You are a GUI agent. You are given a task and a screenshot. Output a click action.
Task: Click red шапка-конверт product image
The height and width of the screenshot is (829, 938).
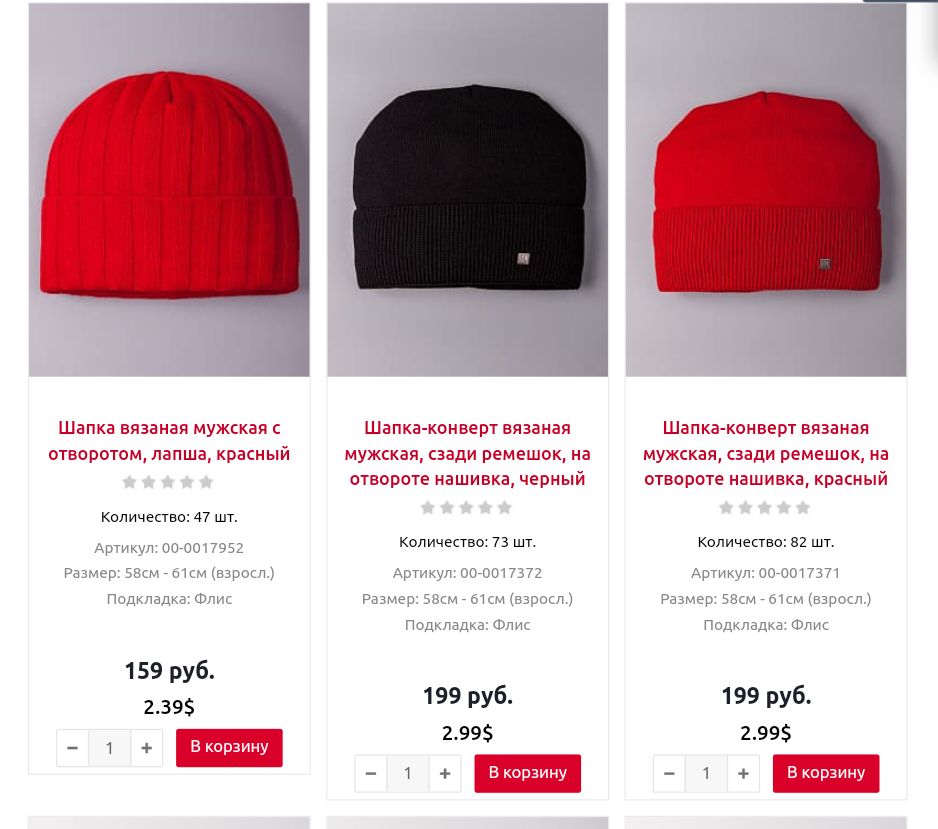766,190
